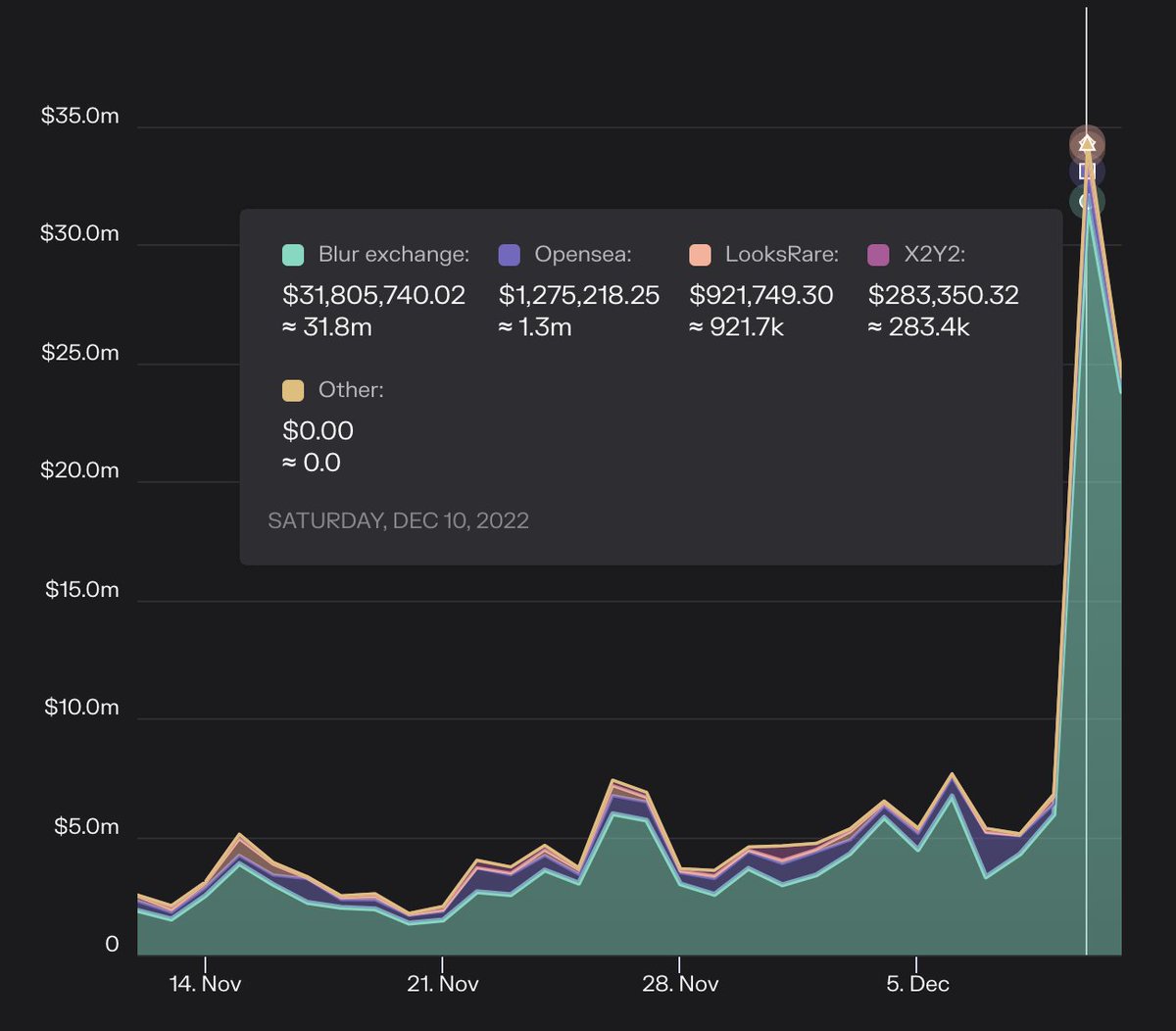1176x1031 pixels.
Task: Select the 5. Dec axis label
Action: click(919, 983)
